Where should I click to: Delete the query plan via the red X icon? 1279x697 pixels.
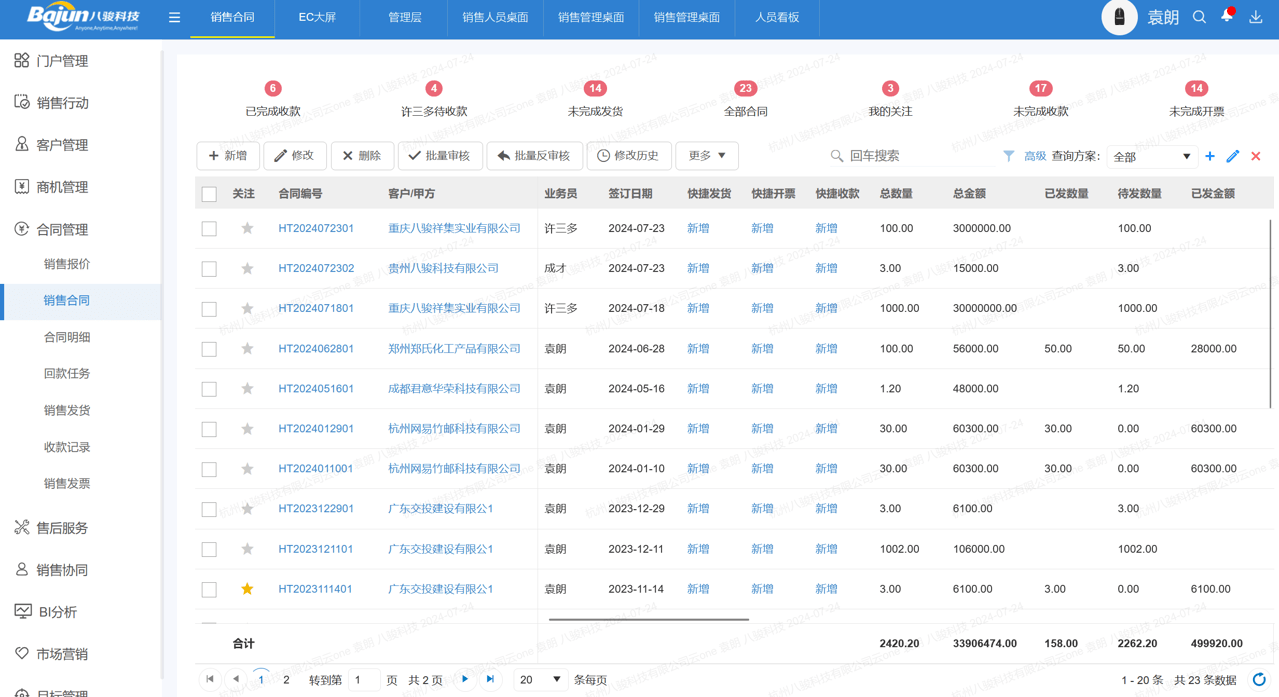(x=1254, y=156)
